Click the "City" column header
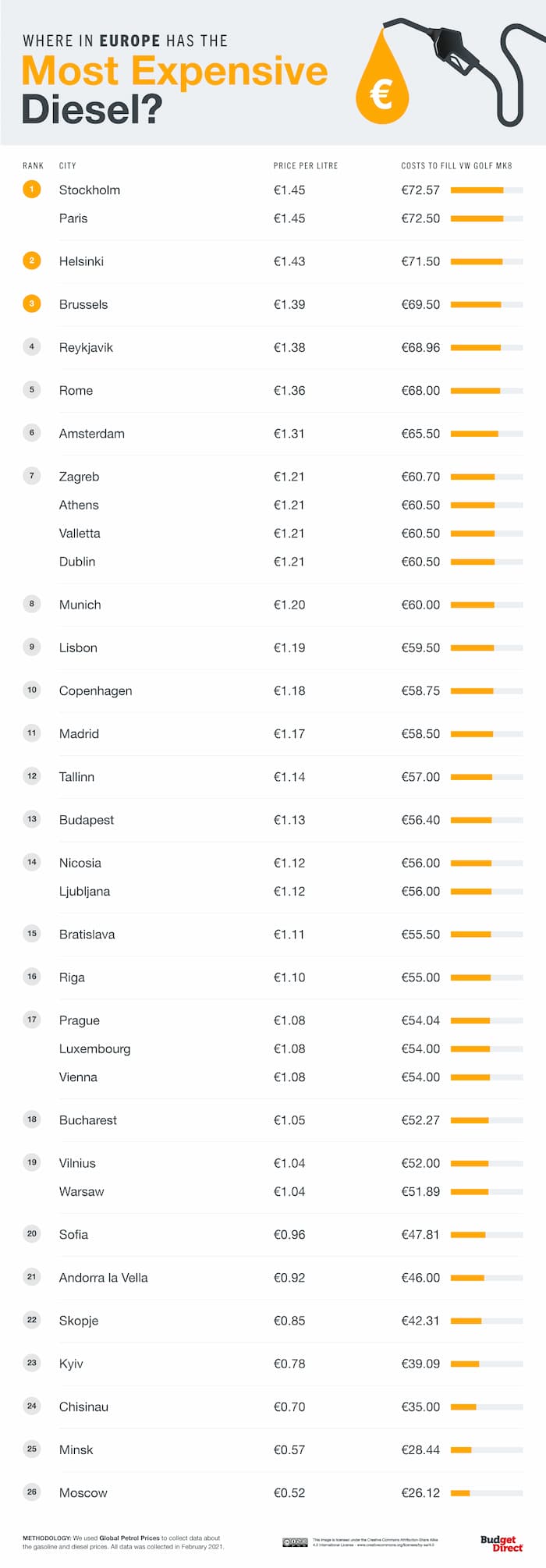The image size is (546, 1568). 68,165
